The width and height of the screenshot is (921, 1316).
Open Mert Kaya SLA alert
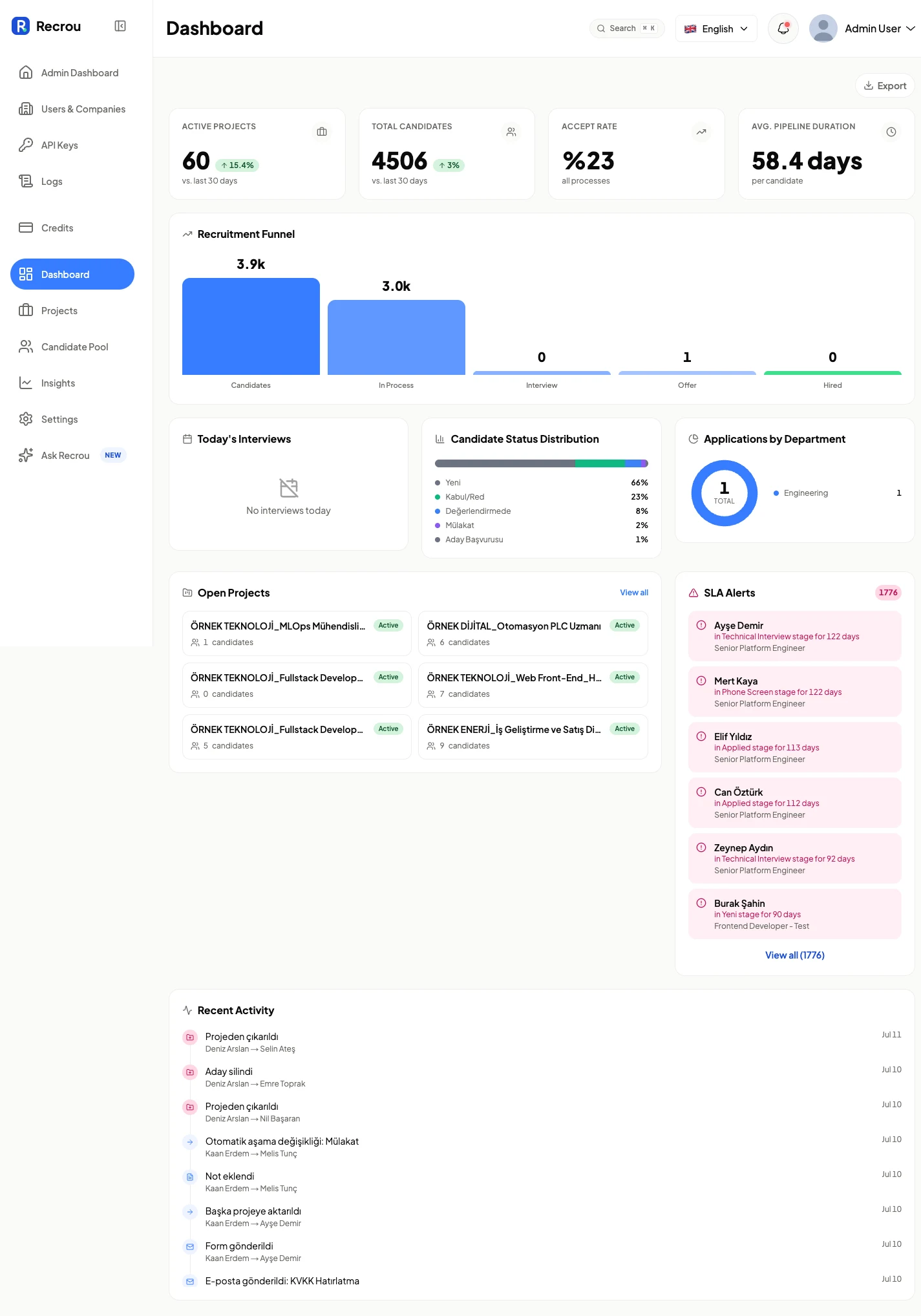click(795, 692)
